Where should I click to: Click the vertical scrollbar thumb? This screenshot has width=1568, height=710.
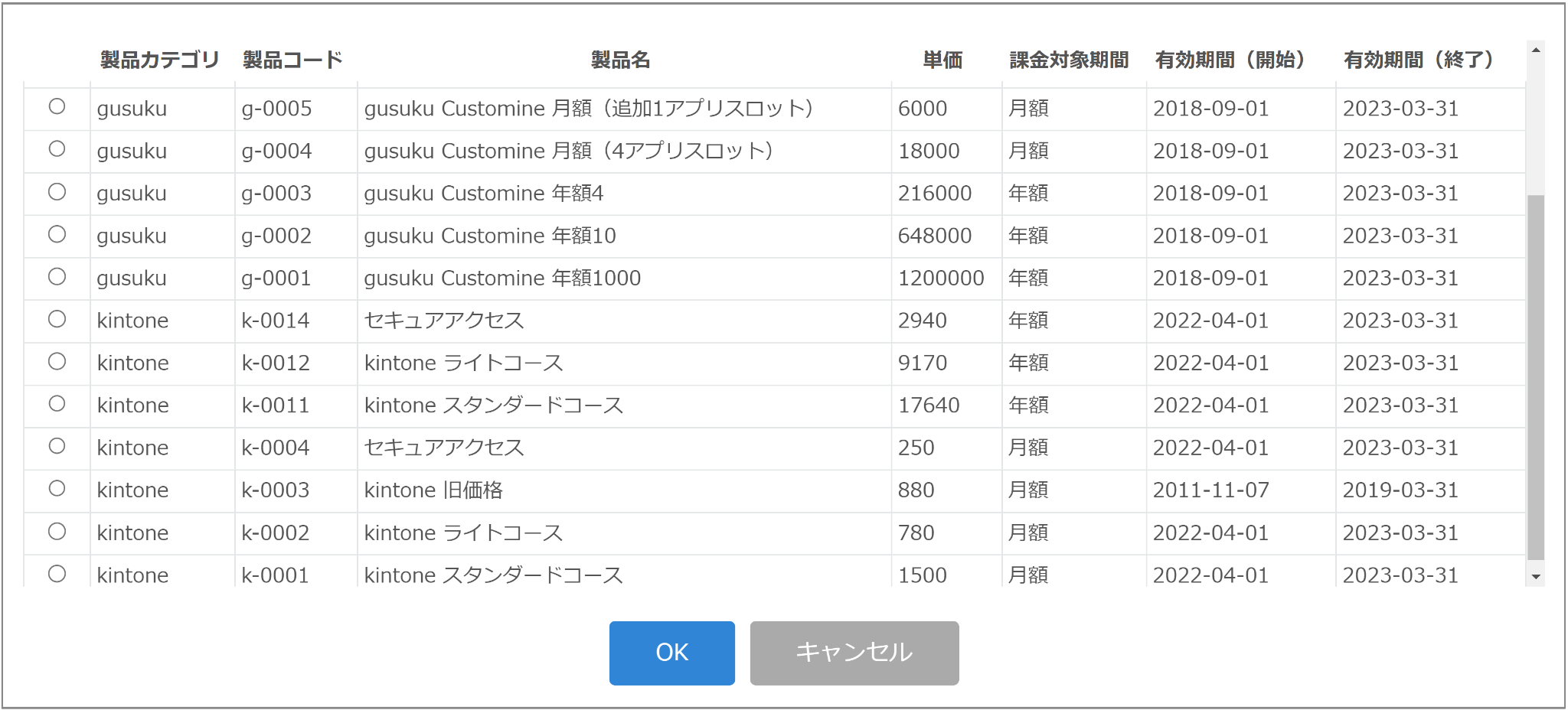[x=1535, y=378]
